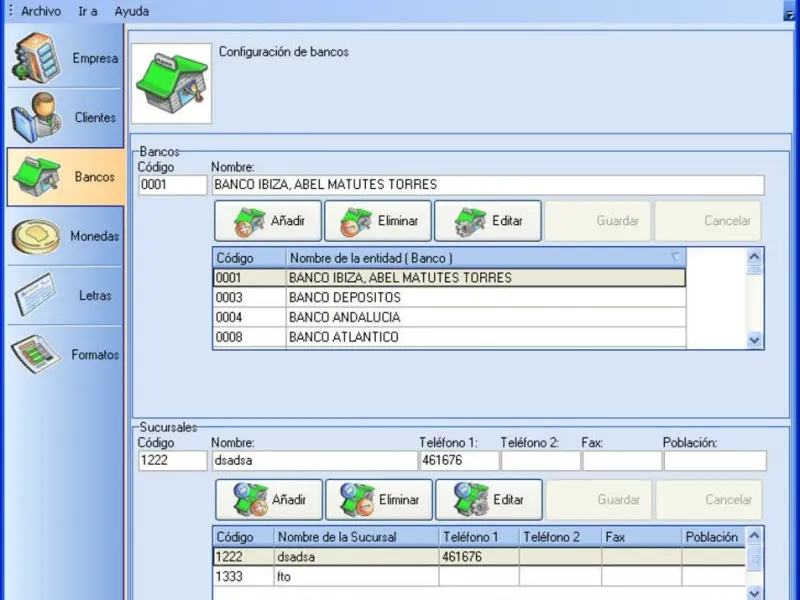Click Editar in the Sucursales group

pos(489,499)
